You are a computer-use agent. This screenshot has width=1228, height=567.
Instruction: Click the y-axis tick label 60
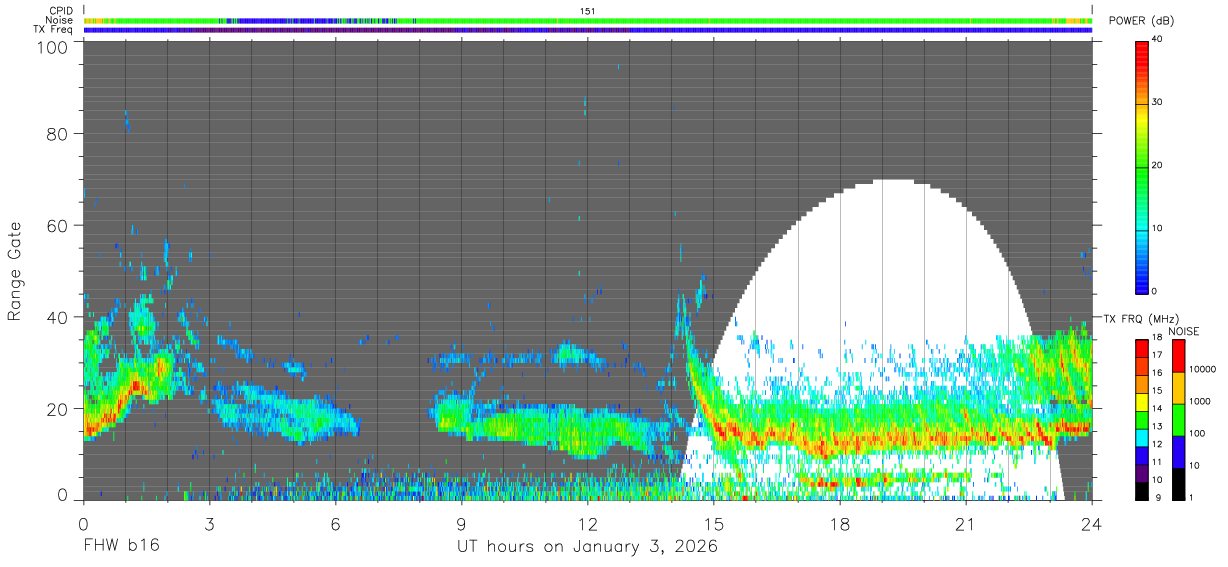coord(57,226)
